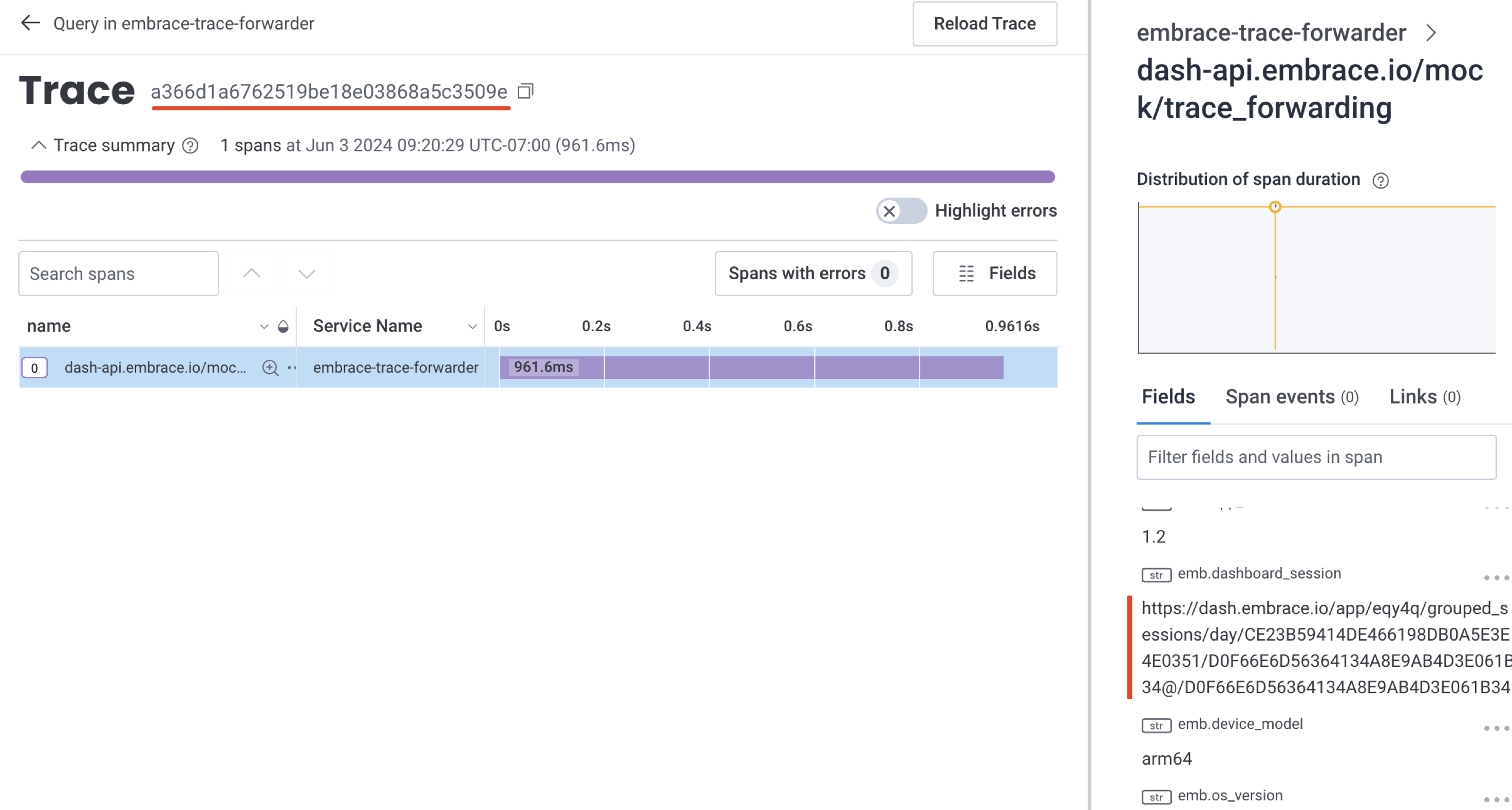This screenshot has height=810, width=1512.
Task: Click the emb.device_model field name
Action: click(1240, 724)
